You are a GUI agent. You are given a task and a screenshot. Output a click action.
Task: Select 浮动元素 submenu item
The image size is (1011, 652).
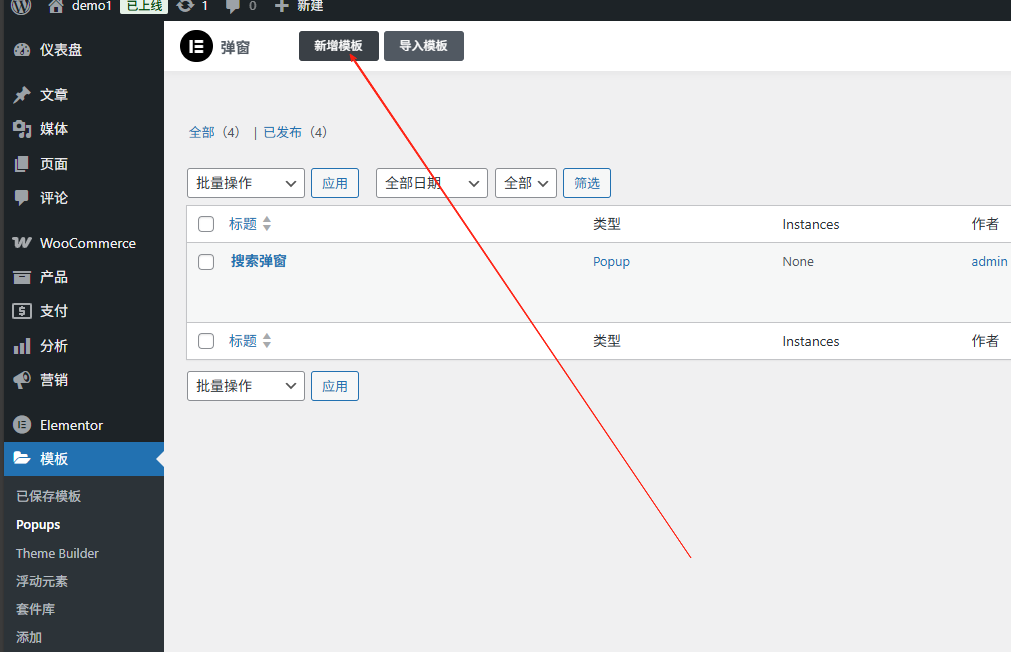pos(42,581)
